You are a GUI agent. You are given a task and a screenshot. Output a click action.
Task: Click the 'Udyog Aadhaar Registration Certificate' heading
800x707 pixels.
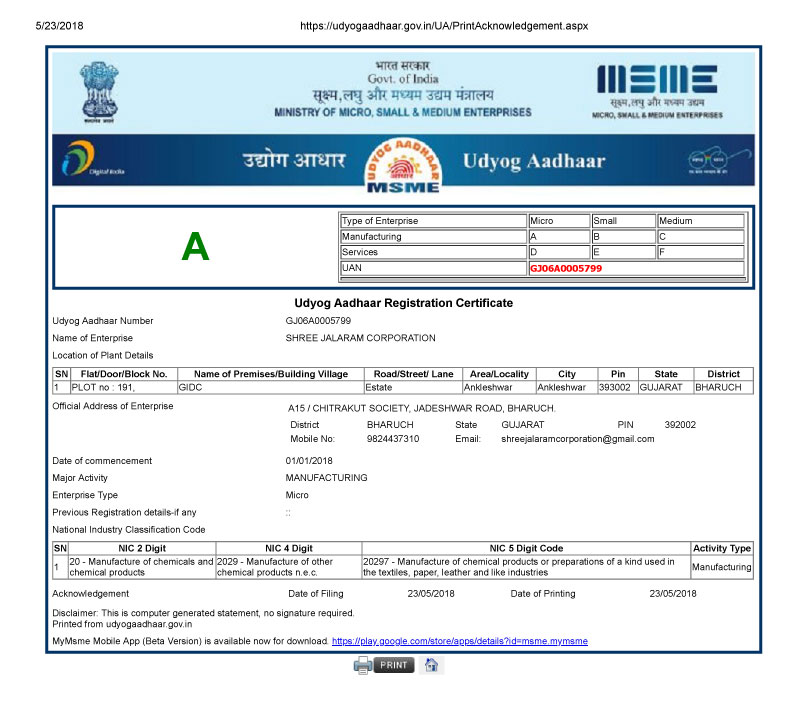pyautogui.click(x=404, y=303)
